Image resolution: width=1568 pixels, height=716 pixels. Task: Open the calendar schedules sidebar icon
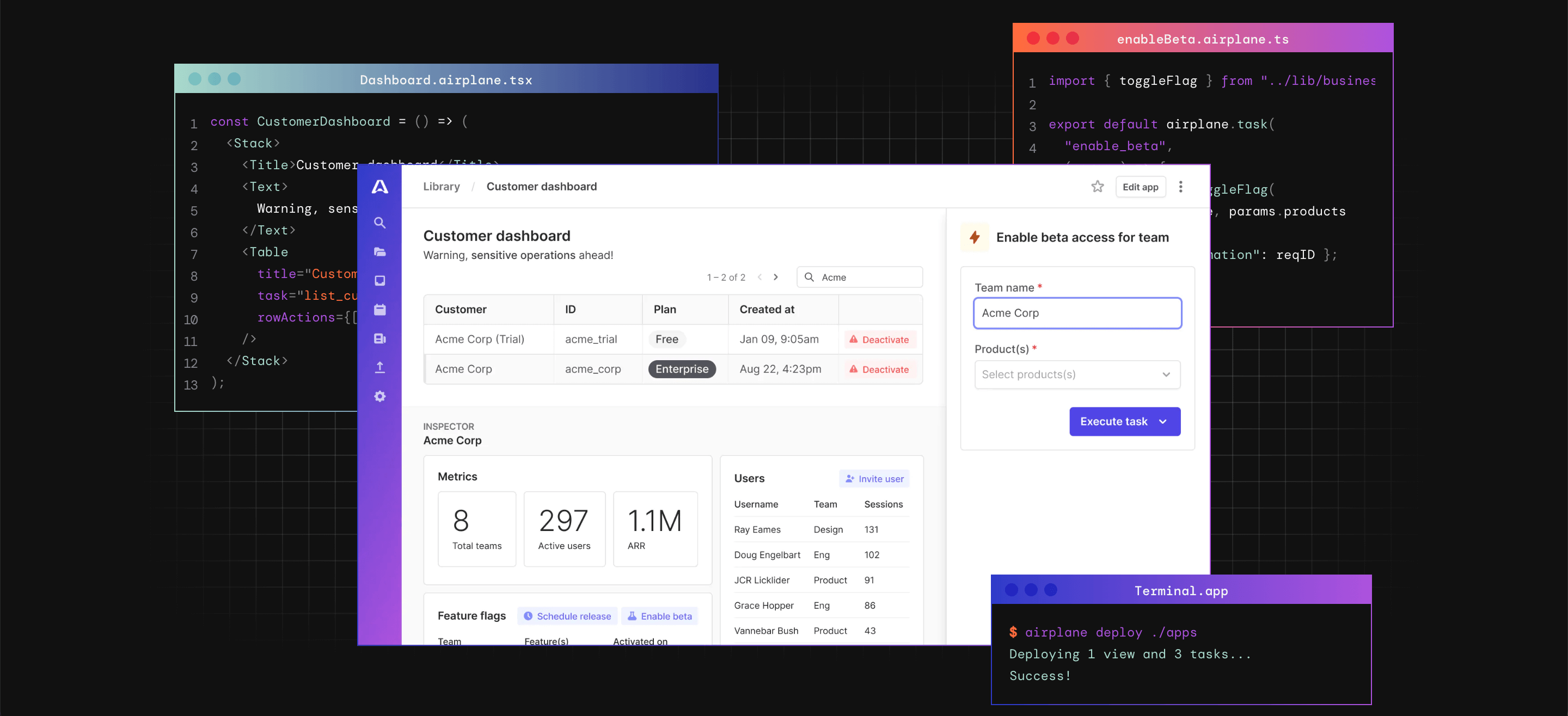click(380, 310)
